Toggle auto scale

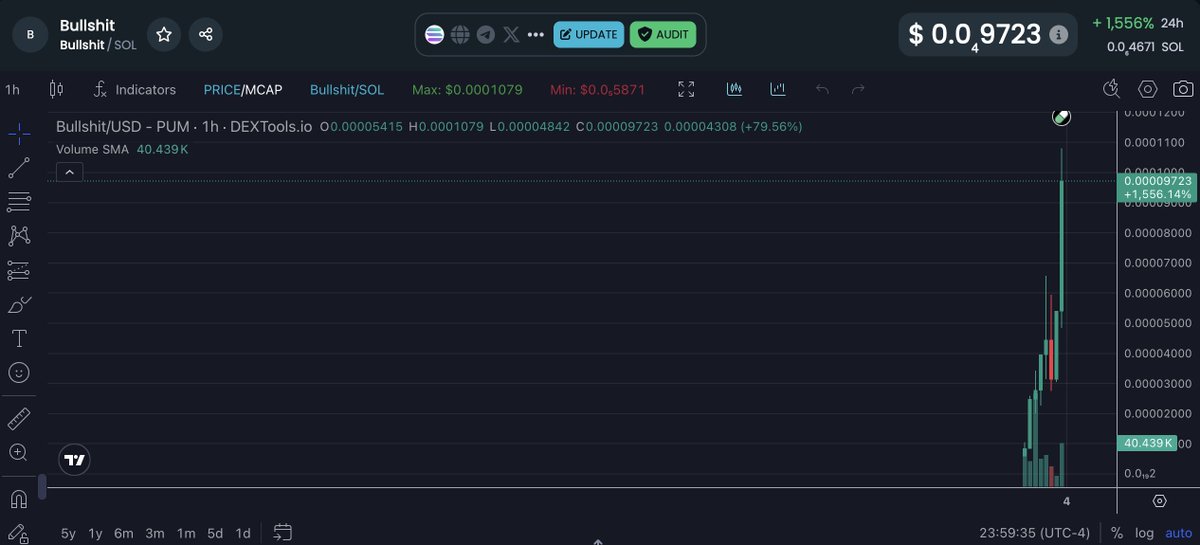(x=1178, y=533)
